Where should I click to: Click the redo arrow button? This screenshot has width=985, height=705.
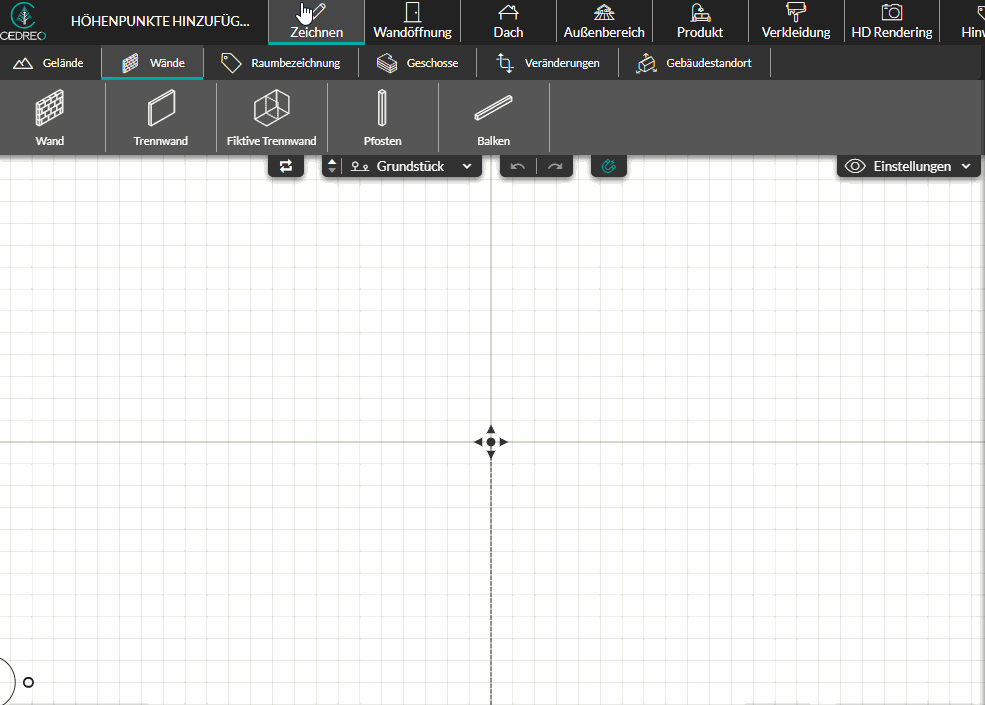pos(555,167)
